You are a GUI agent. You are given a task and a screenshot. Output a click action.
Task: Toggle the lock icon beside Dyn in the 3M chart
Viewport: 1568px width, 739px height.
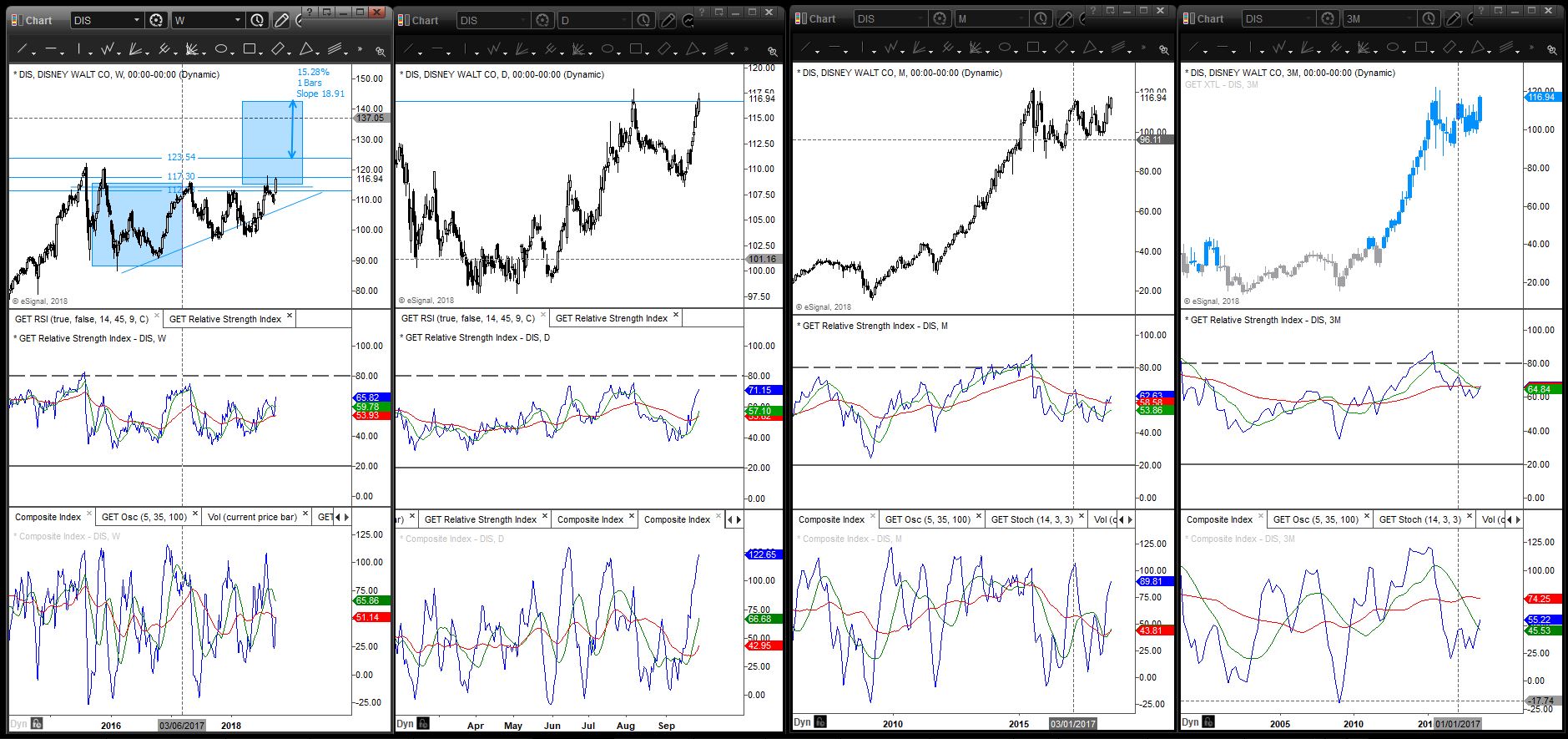click(x=1208, y=721)
